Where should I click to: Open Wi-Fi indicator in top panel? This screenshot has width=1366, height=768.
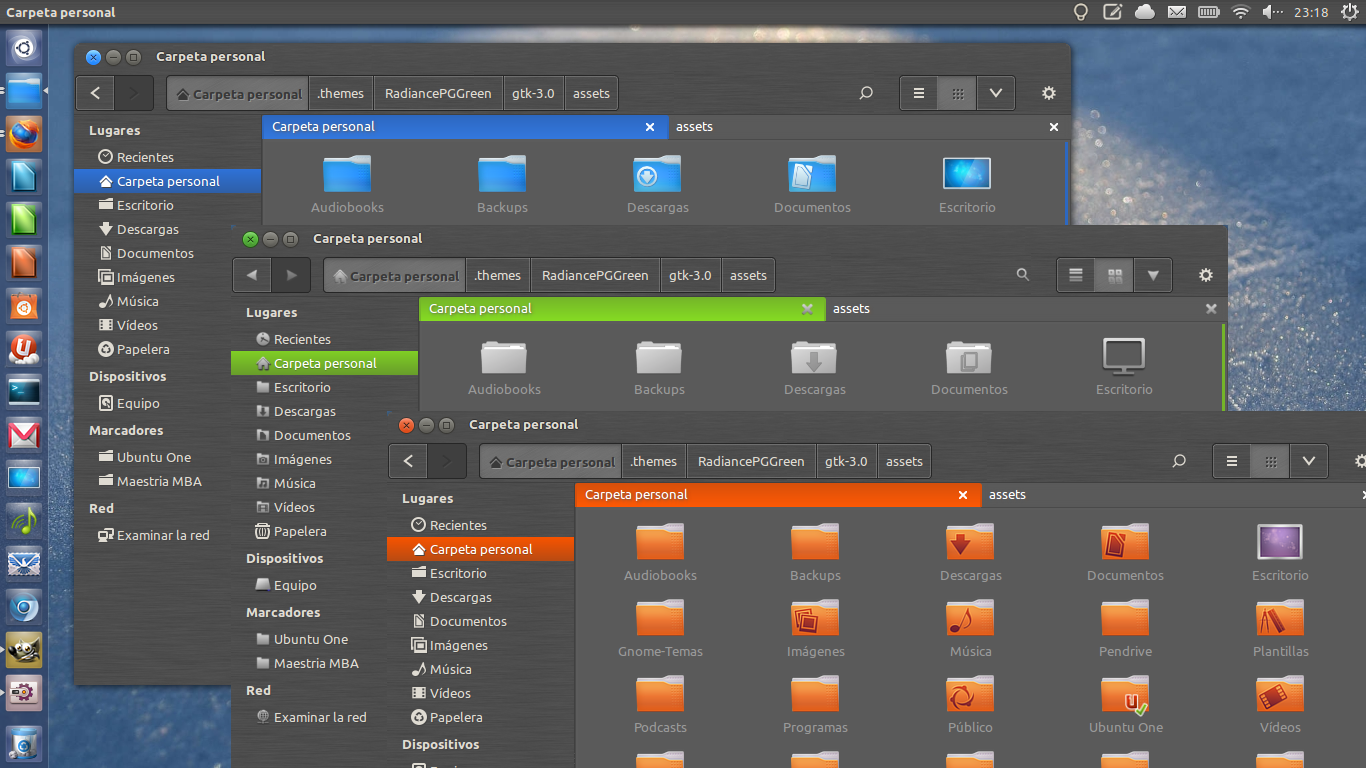pyautogui.click(x=1241, y=12)
